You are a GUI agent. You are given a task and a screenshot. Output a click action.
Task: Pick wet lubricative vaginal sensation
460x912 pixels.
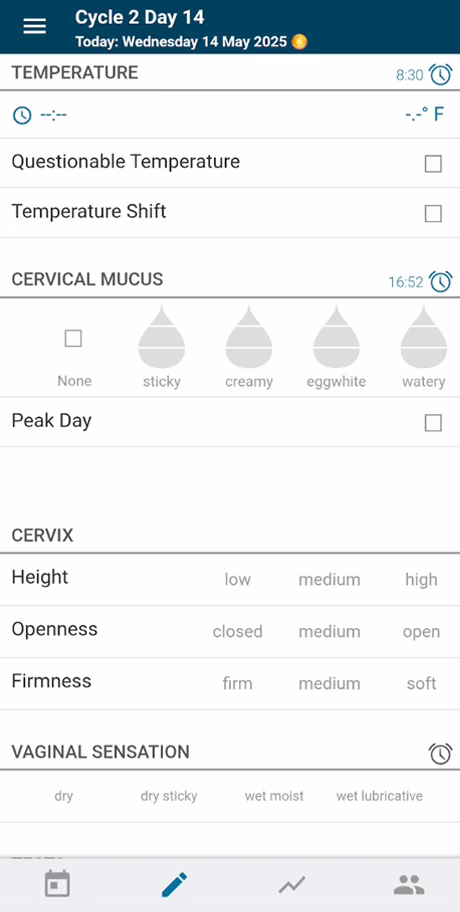[x=379, y=796]
